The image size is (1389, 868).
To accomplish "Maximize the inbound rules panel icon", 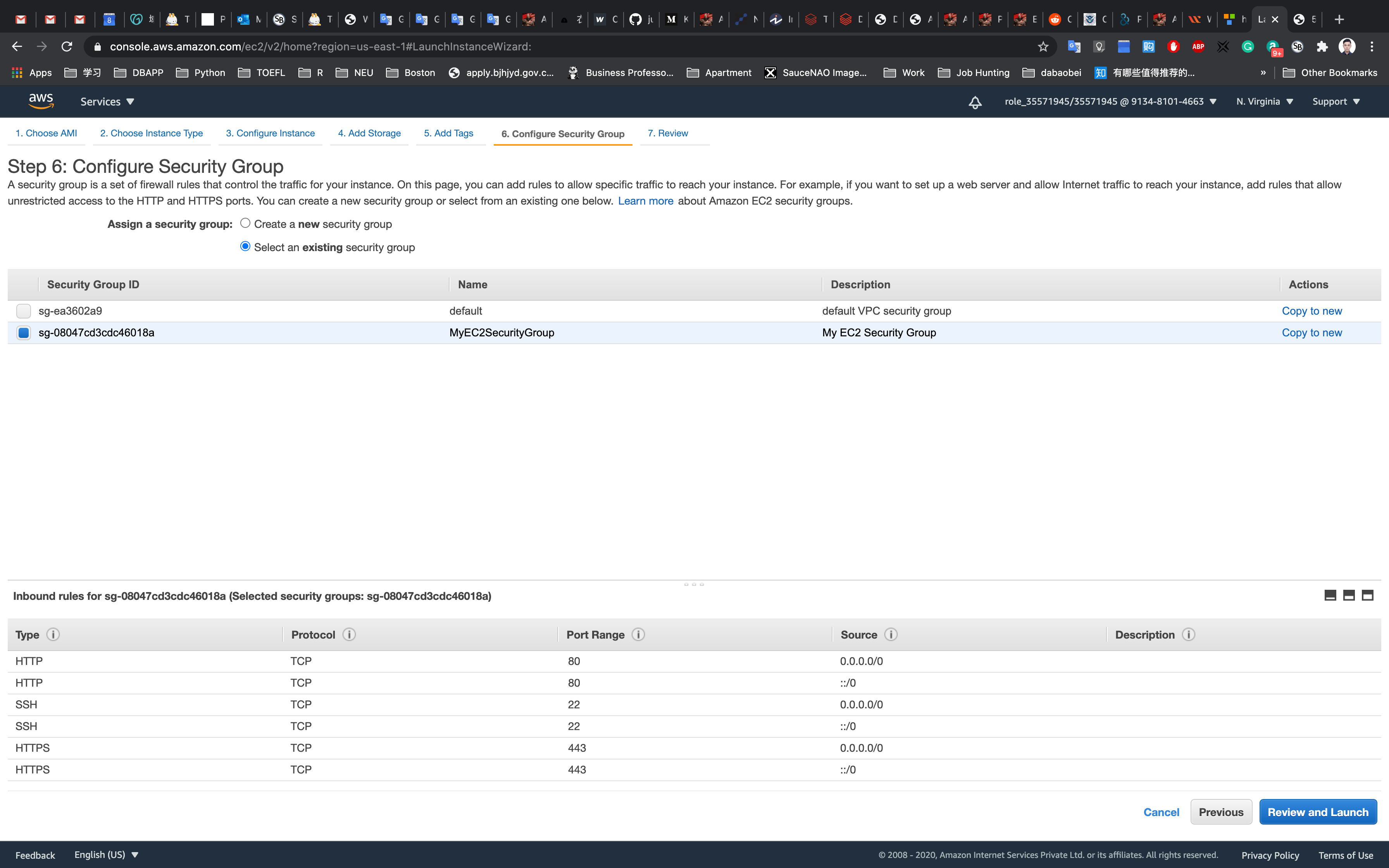I will (1367, 595).
